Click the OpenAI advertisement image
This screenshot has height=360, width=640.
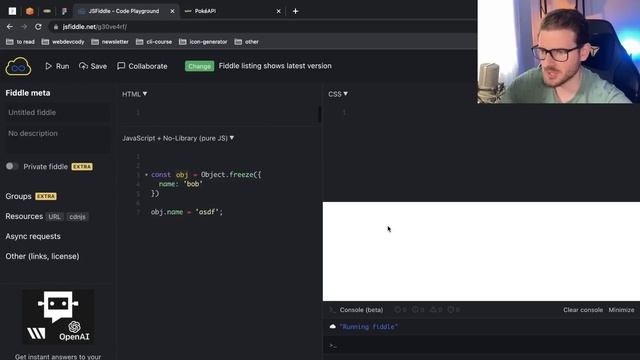point(58,317)
